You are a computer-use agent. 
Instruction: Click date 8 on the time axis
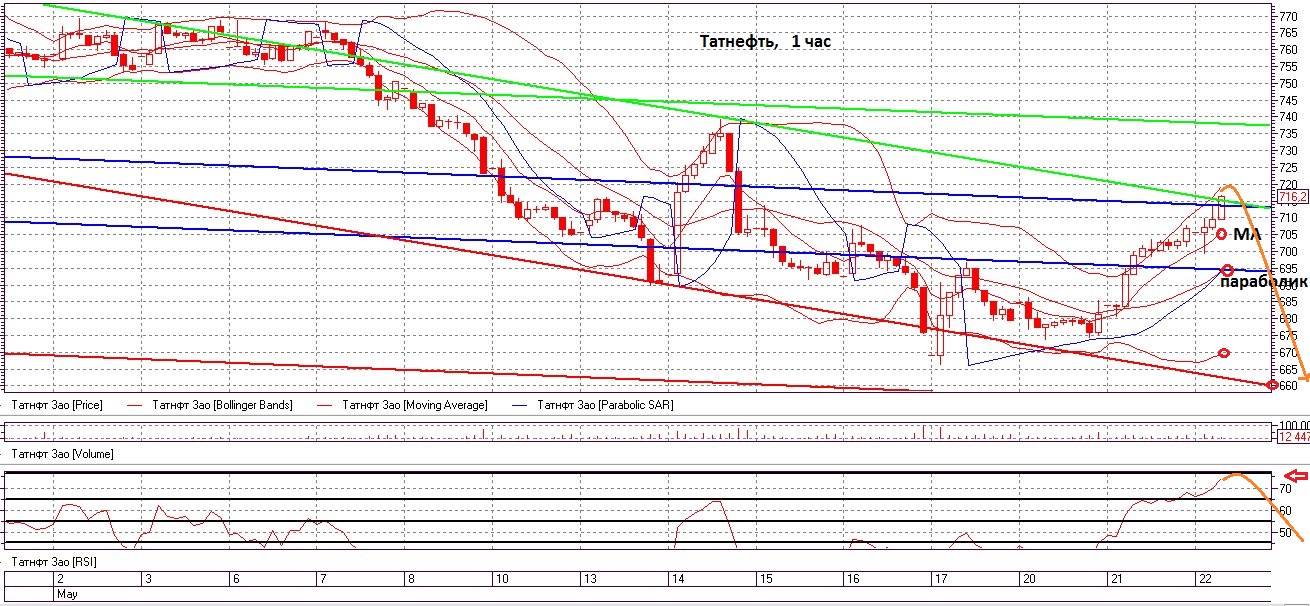411,580
